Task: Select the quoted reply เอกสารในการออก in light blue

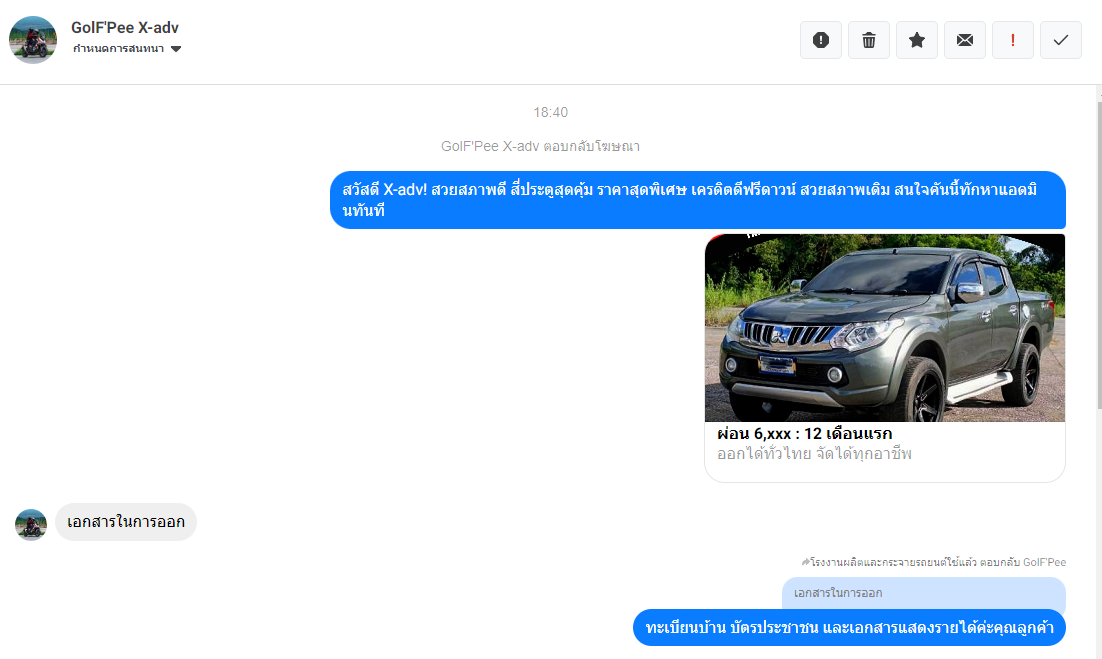Action: (923, 594)
